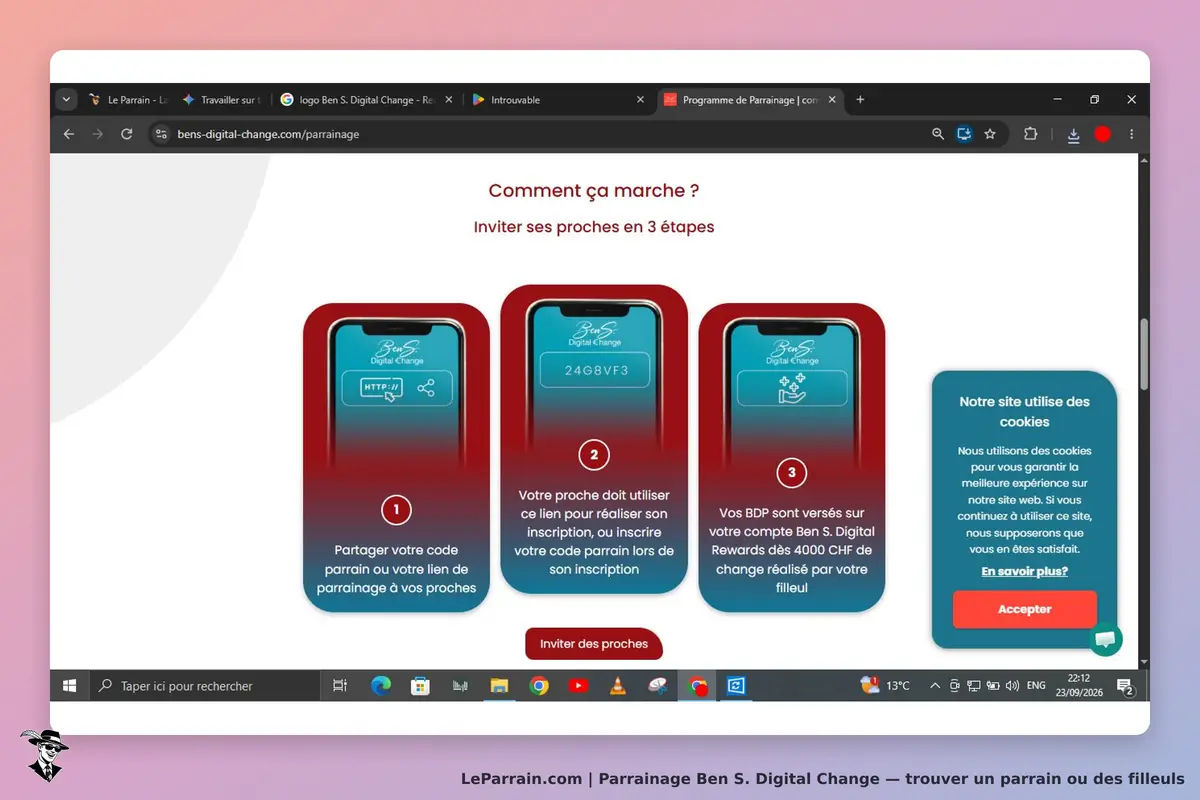Click the HTTP link icon on first phone
The height and width of the screenshot is (800, 1200).
pyautogui.click(x=382, y=388)
